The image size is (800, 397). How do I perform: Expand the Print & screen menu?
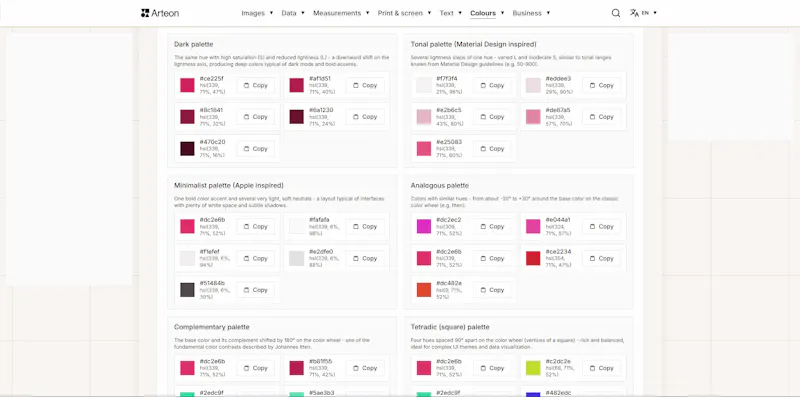coord(404,13)
